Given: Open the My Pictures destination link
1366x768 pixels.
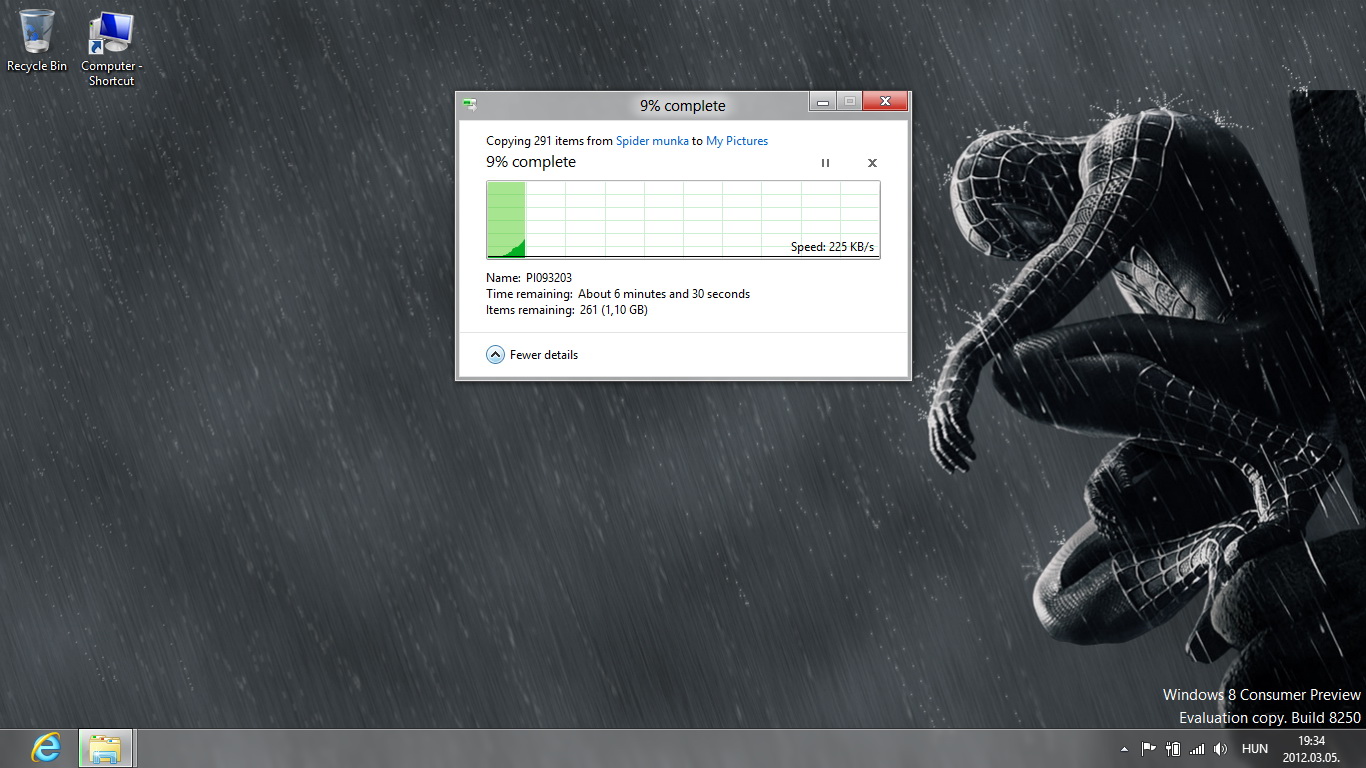Looking at the screenshot, I should coord(737,141).
